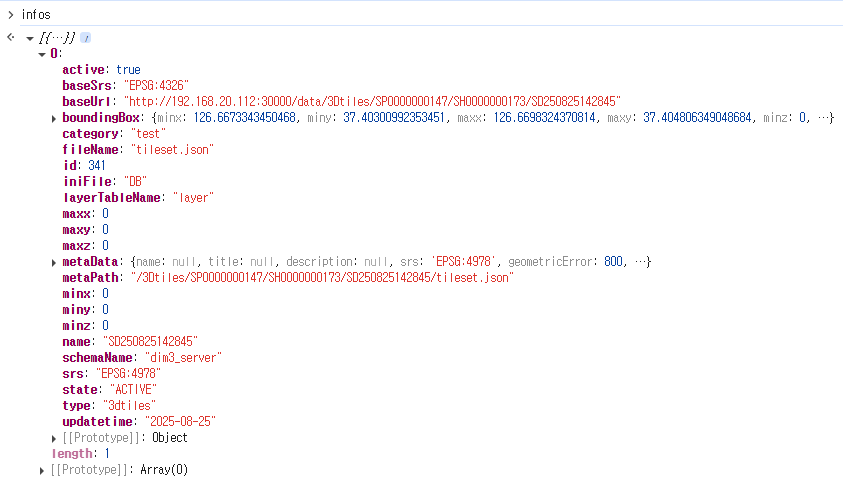Click the maxy: 0 property row
The width and height of the screenshot is (843, 484).
pyautogui.click(x=85, y=230)
